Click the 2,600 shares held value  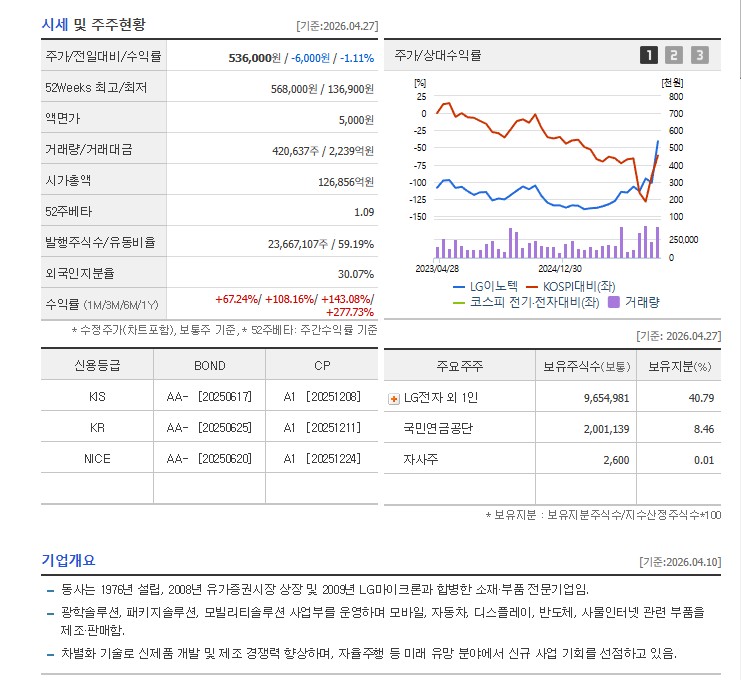(616, 460)
